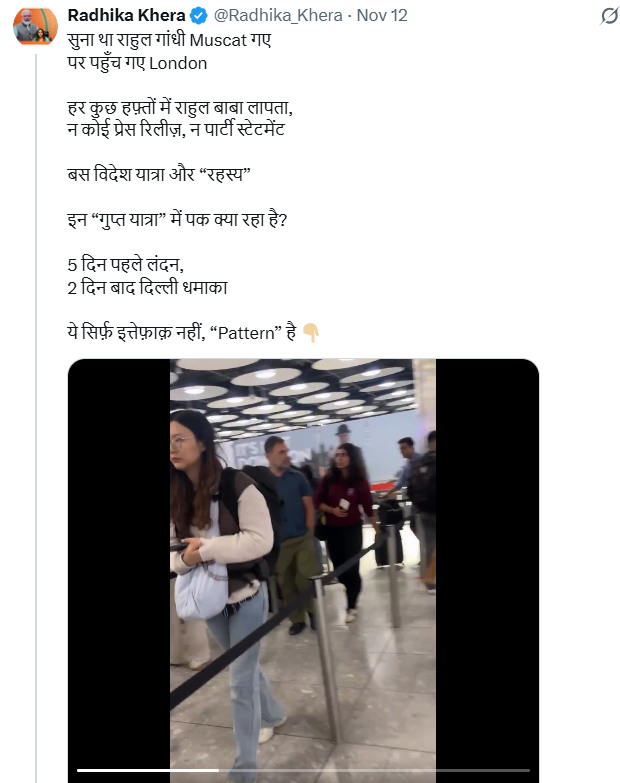Screen dimensions: 620x783
Task: Play the airport video
Action: click(x=303, y=570)
